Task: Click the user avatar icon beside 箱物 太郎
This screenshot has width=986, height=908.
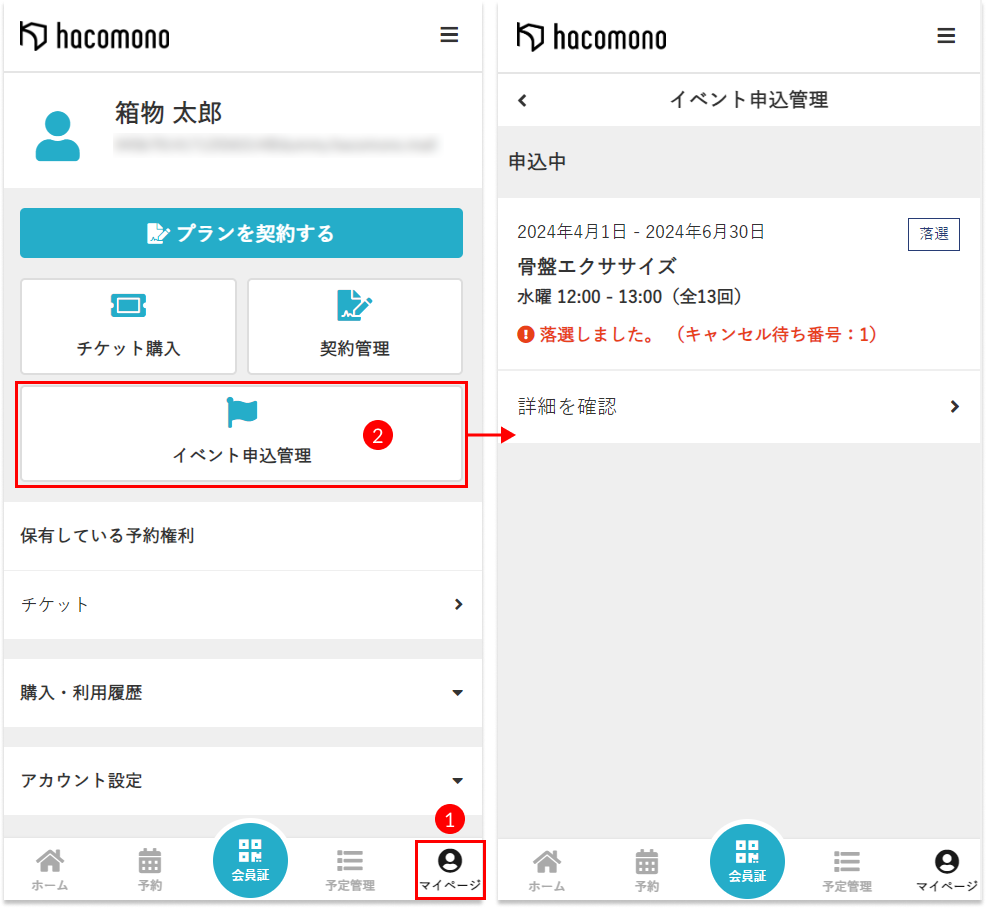Action: 58,137
